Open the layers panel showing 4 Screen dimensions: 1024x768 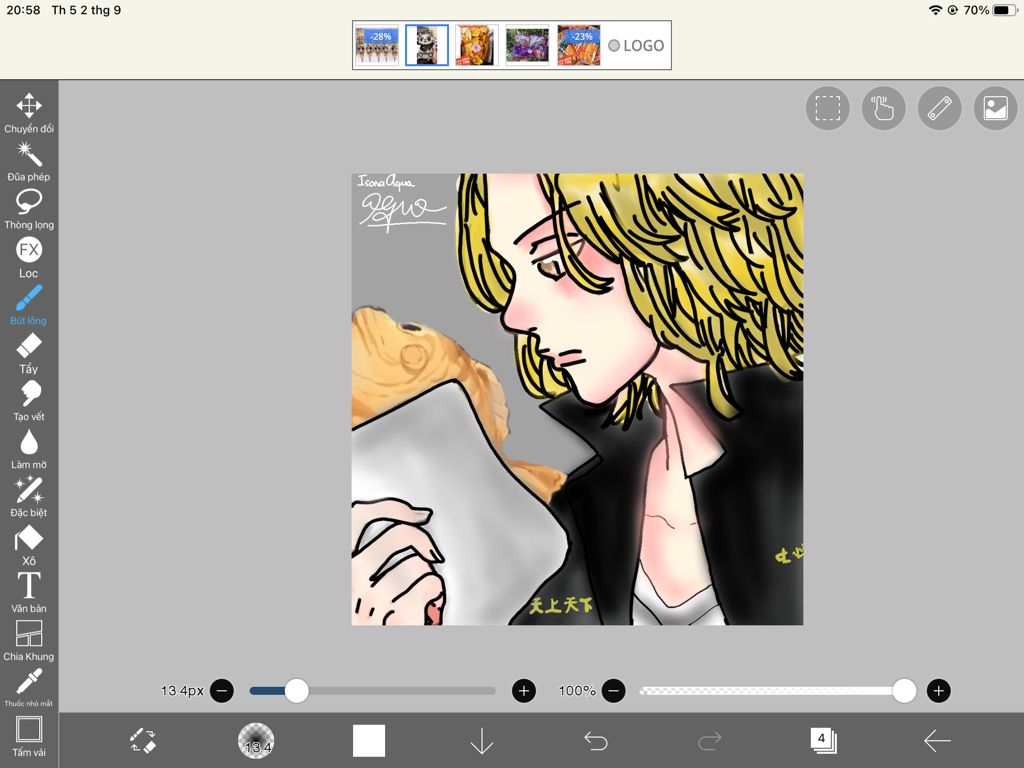coord(823,740)
